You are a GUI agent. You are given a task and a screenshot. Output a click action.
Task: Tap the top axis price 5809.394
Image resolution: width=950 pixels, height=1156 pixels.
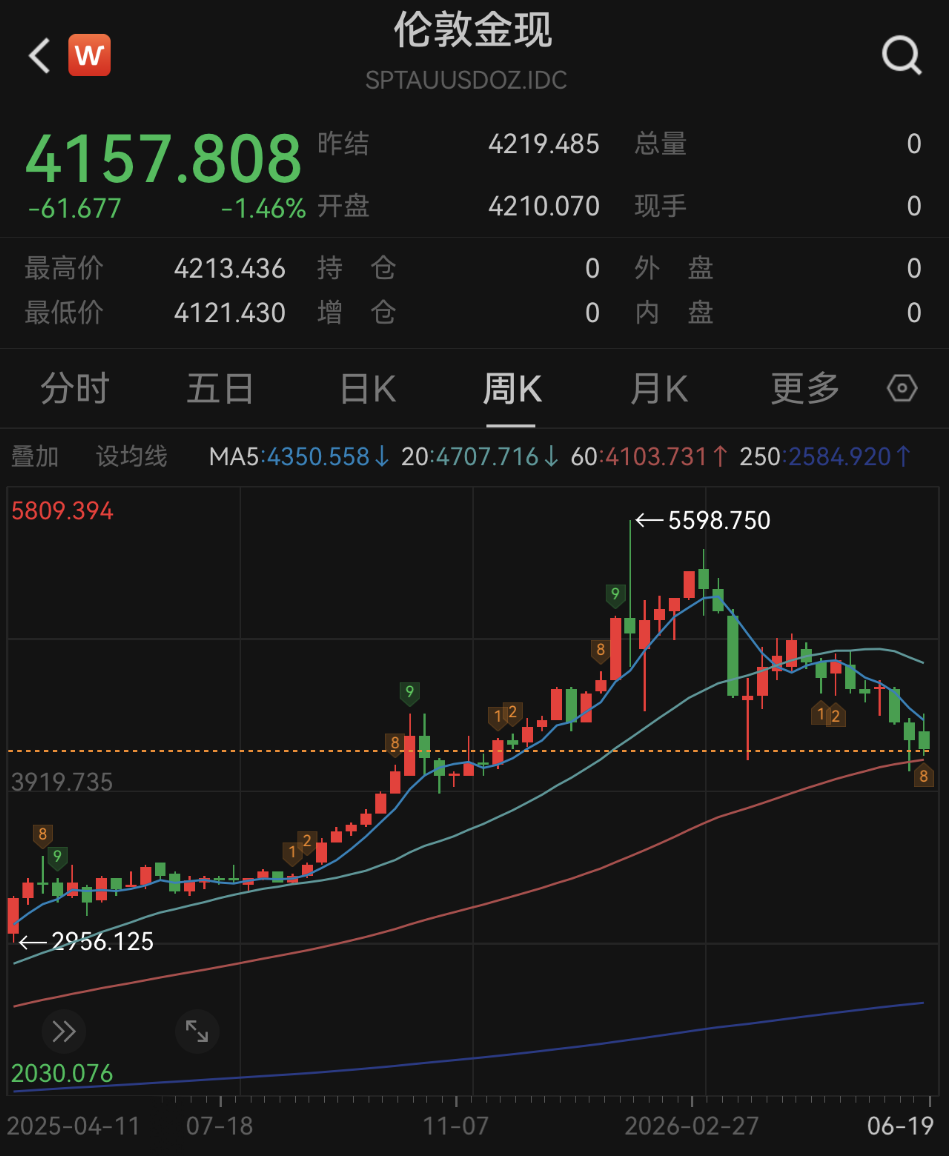point(62,511)
